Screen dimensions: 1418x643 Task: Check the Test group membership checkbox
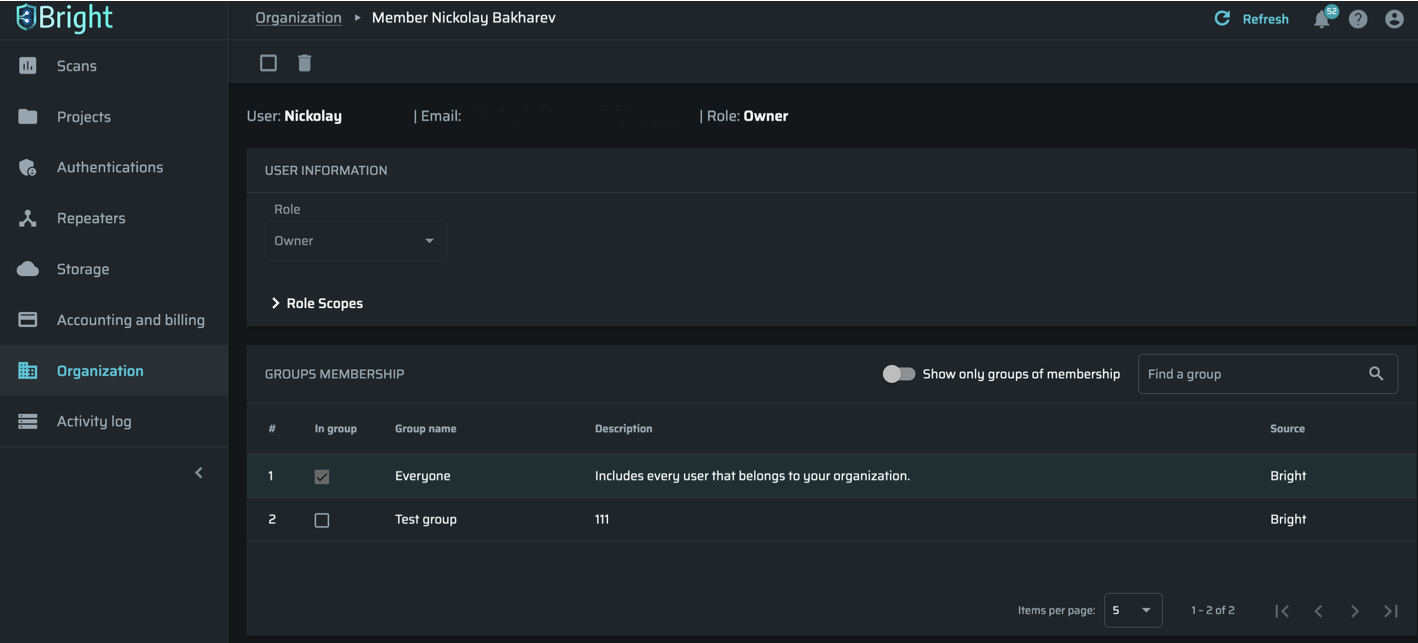[x=322, y=520]
